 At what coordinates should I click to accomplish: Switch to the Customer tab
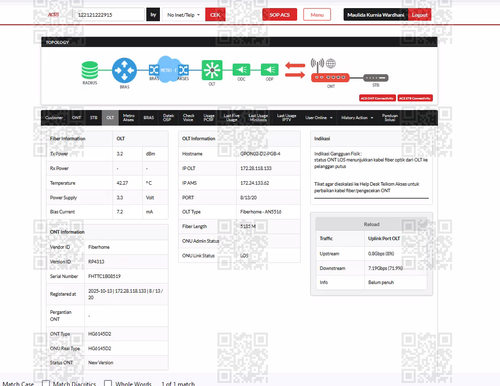[x=54, y=118]
